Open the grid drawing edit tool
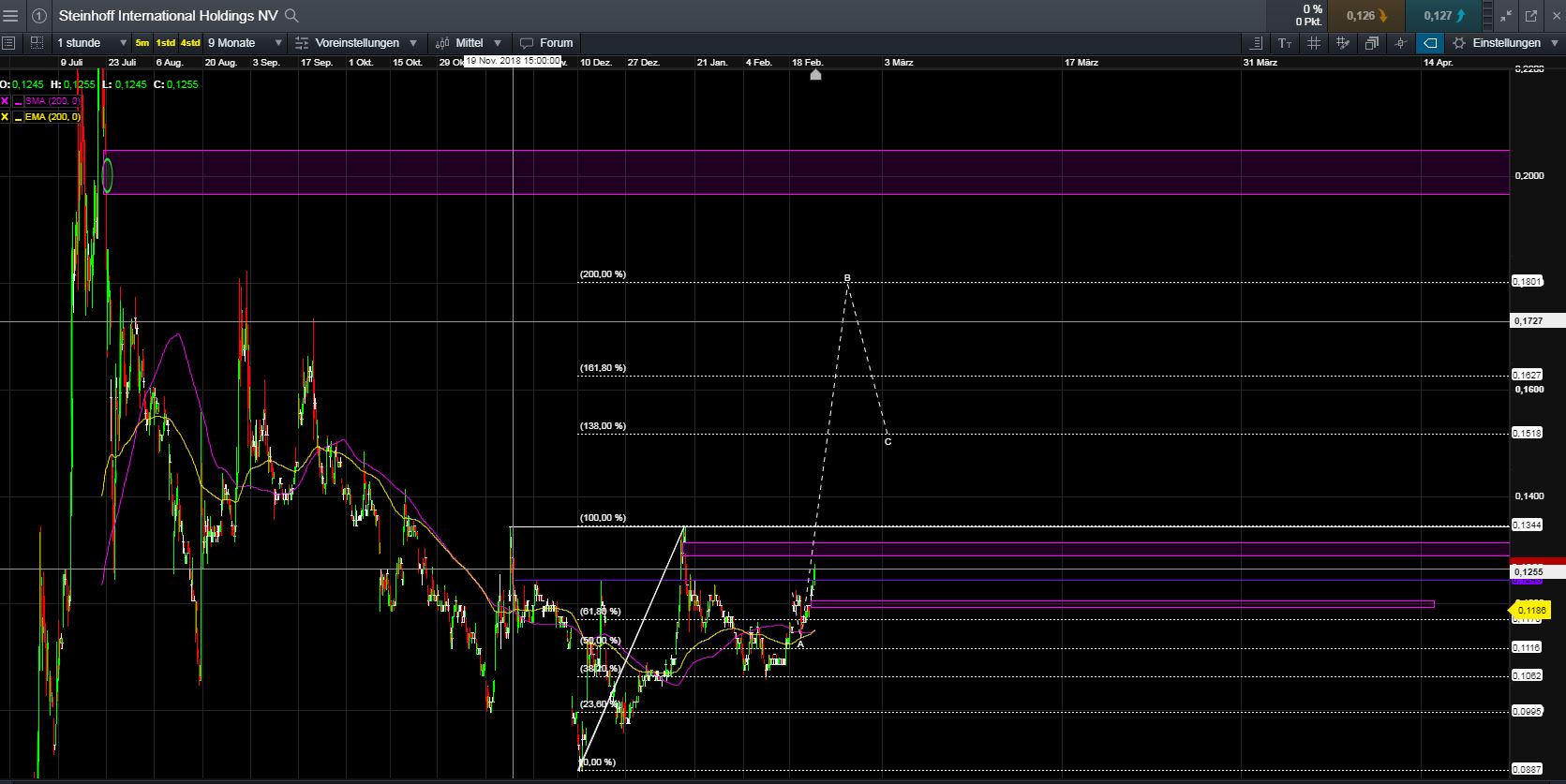The height and width of the screenshot is (784, 1566). pos(1343,43)
